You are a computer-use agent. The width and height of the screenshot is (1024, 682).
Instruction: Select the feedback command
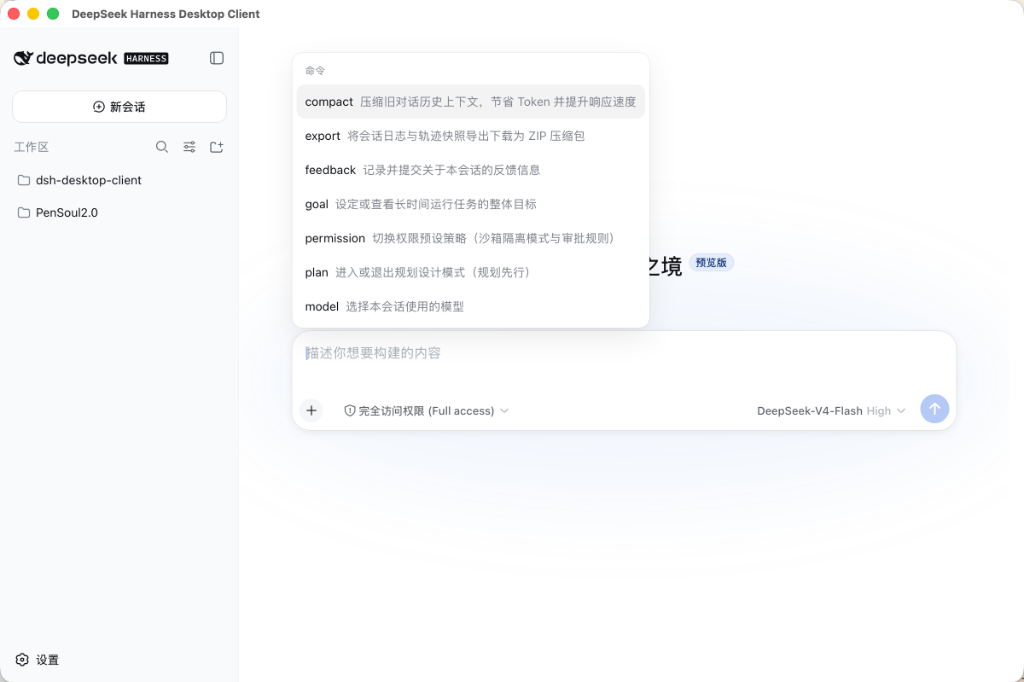(x=471, y=170)
